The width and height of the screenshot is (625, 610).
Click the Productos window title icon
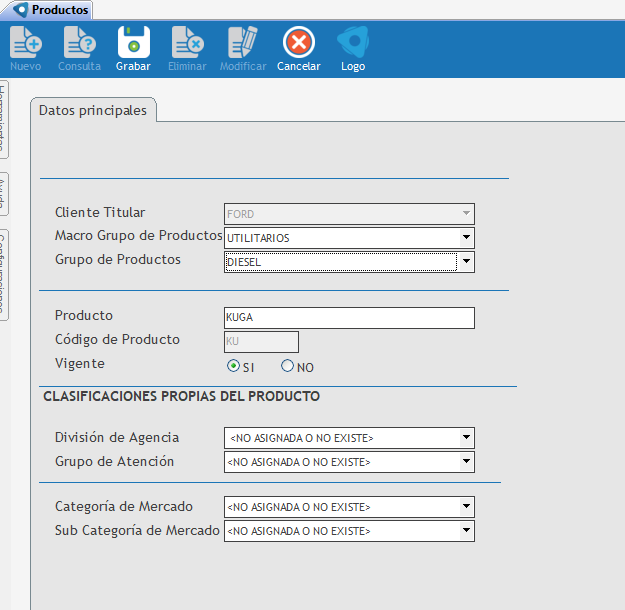20,9
